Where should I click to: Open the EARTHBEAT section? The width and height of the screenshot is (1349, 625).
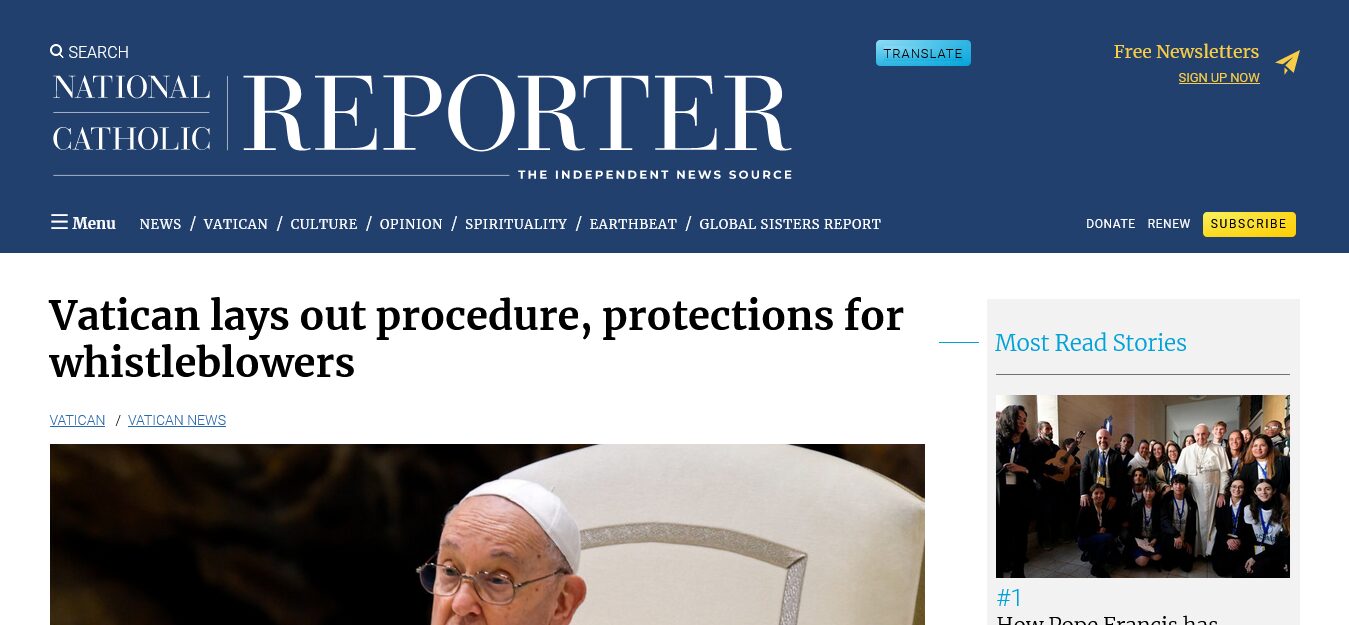tap(633, 224)
